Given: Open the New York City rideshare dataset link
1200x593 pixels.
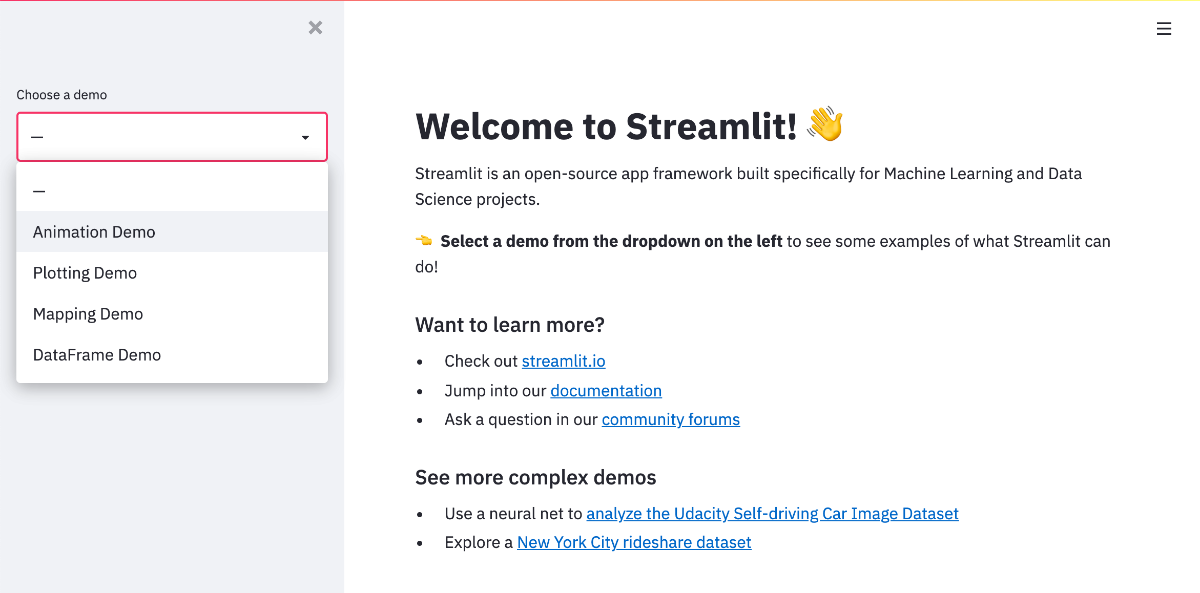Looking at the screenshot, I should pyautogui.click(x=634, y=542).
